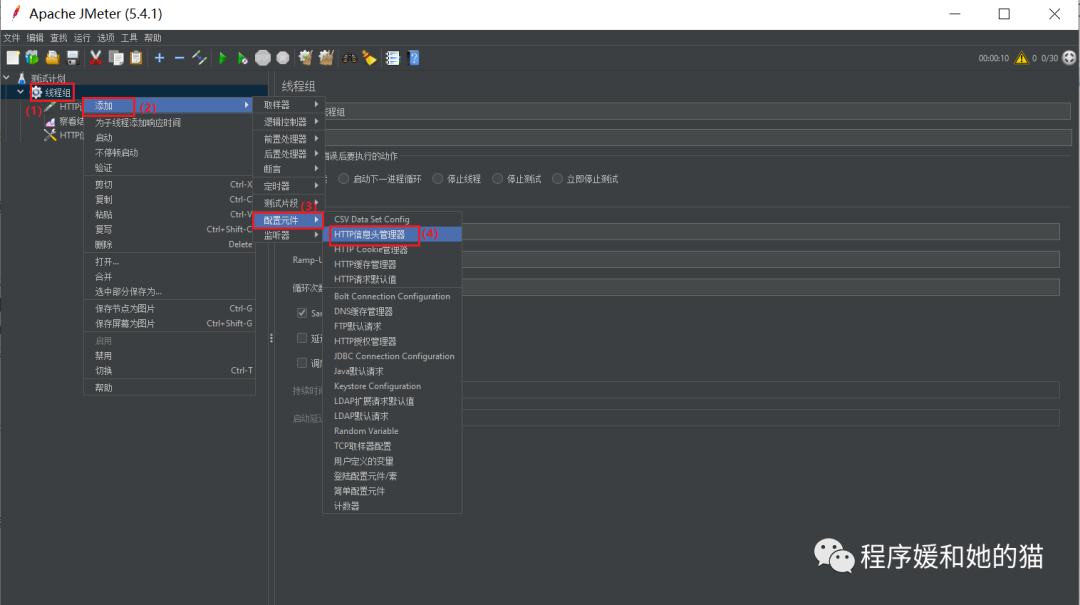Screen dimensions: 1080x605
Task: Click the yellow warning triangle icon
Action: pyautogui.click(x=1021, y=58)
